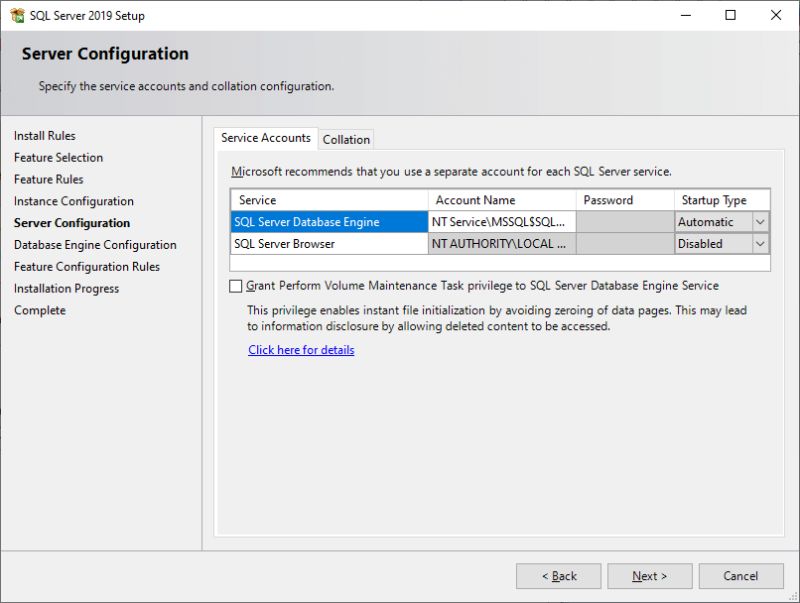This screenshot has width=800, height=603.
Task: Click the Account Name field for Database Engine
Action: (x=500, y=221)
